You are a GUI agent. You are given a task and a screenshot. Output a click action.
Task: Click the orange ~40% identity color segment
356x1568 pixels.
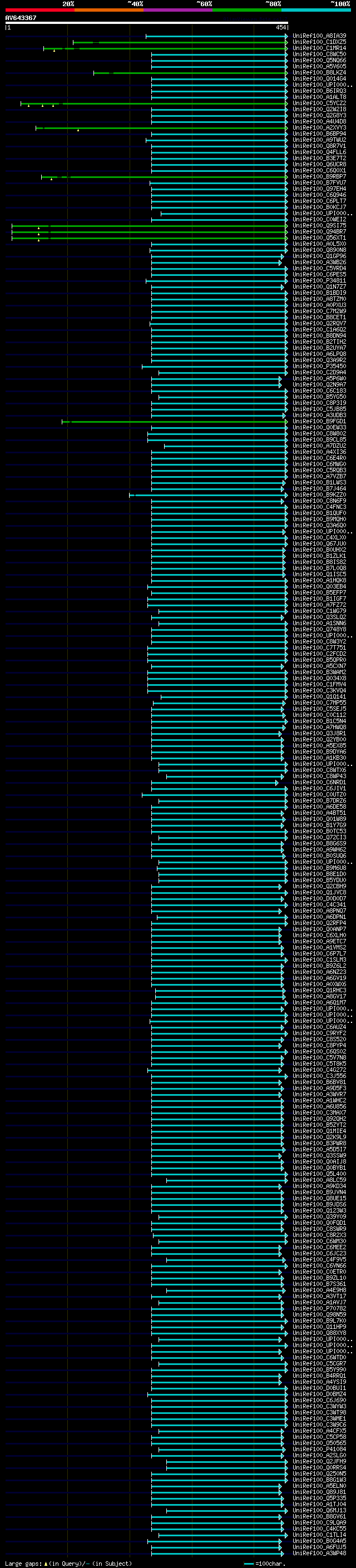(109, 10)
